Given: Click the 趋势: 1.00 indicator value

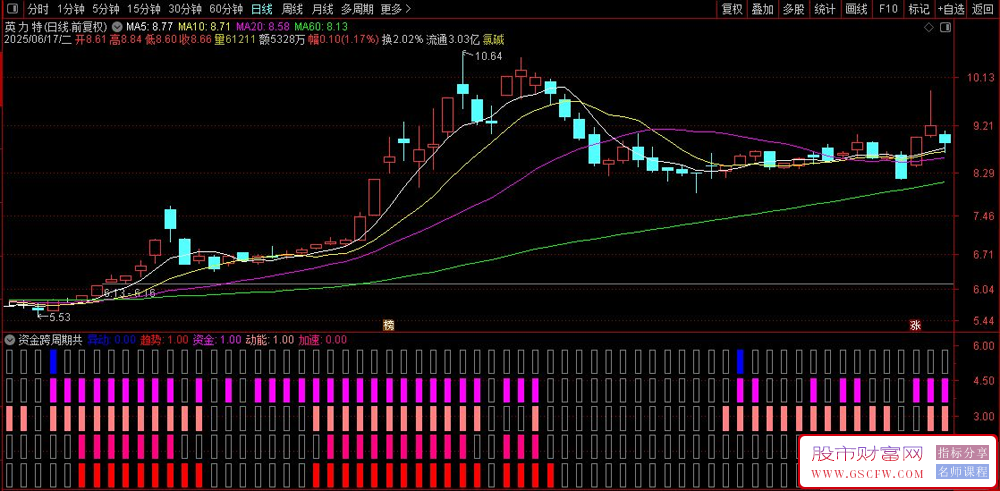Looking at the screenshot, I should [165, 340].
